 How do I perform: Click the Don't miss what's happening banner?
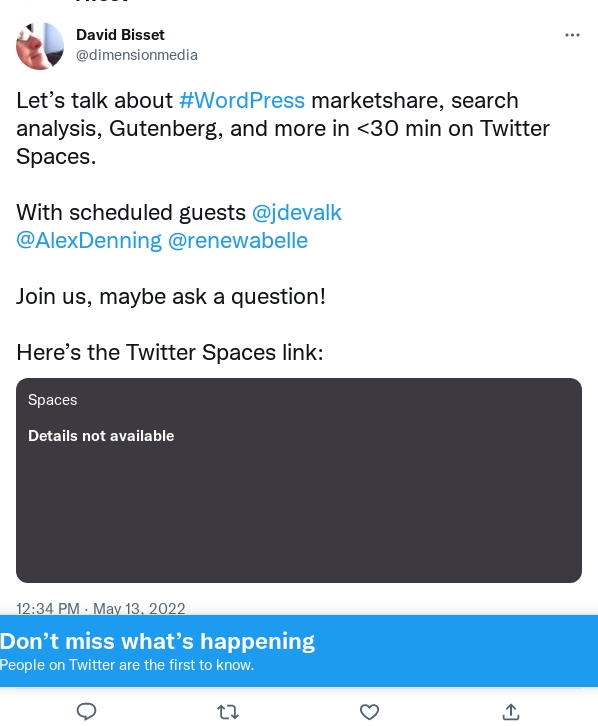point(299,651)
